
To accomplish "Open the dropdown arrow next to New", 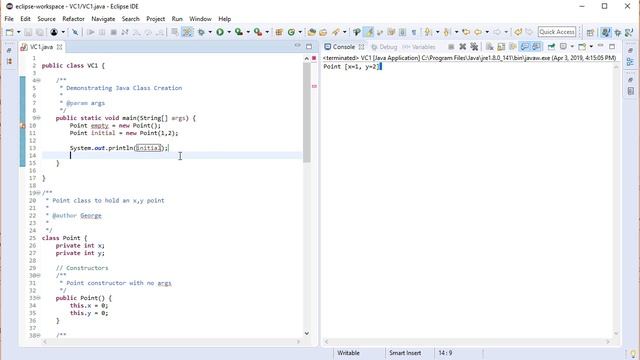I will tap(18, 32).
